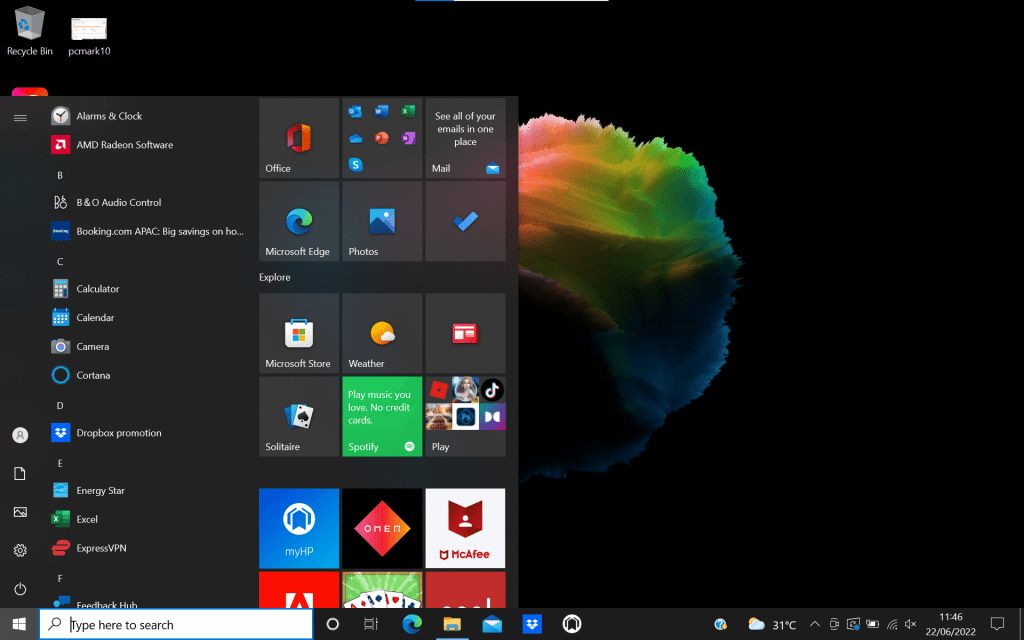Screen dimensions: 1024x640
Task: Open the clock showing 11:46
Action: click(950, 624)
